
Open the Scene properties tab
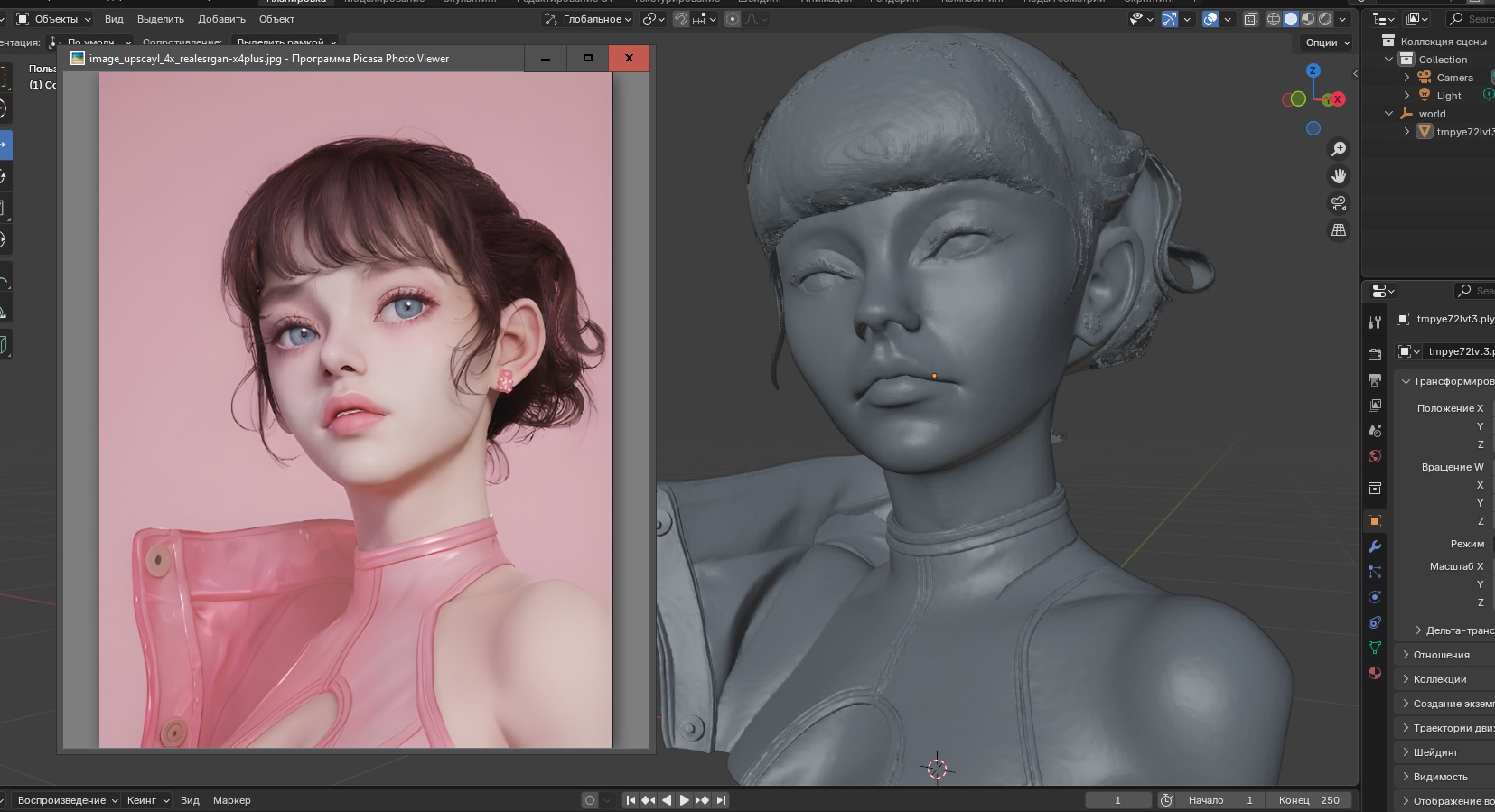pyautogui.click(x=1375, y=431)
